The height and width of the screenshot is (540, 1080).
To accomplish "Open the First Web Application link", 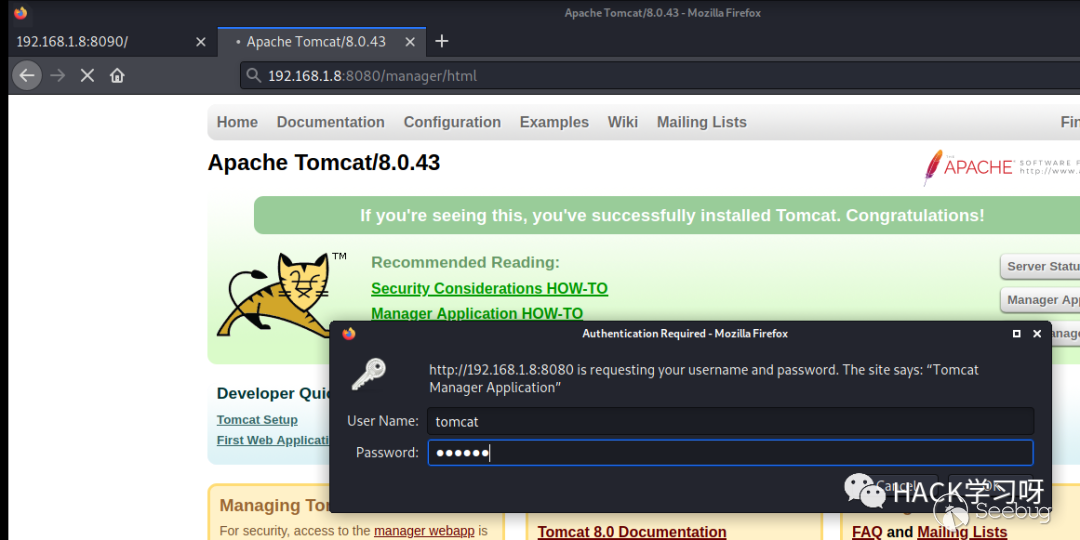I will tap(273, 440).
